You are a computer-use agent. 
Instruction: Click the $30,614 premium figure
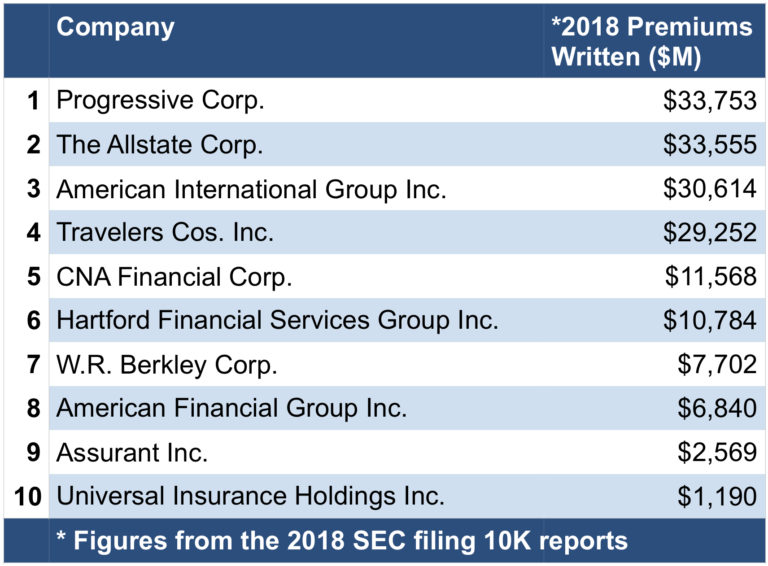[709, 189]
